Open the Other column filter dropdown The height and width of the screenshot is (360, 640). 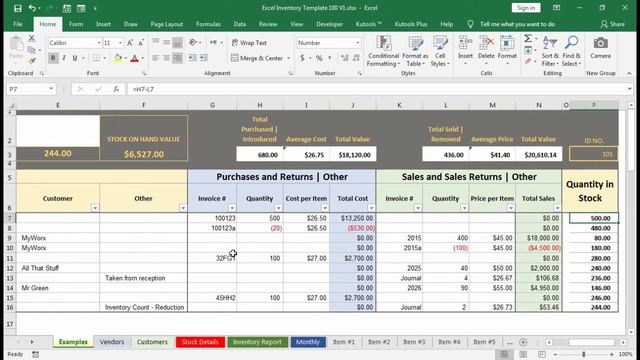pos(183,208)
